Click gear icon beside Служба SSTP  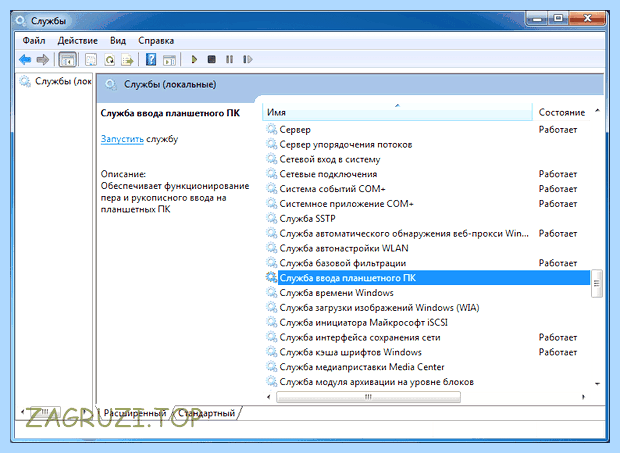[x=271, y=218]
